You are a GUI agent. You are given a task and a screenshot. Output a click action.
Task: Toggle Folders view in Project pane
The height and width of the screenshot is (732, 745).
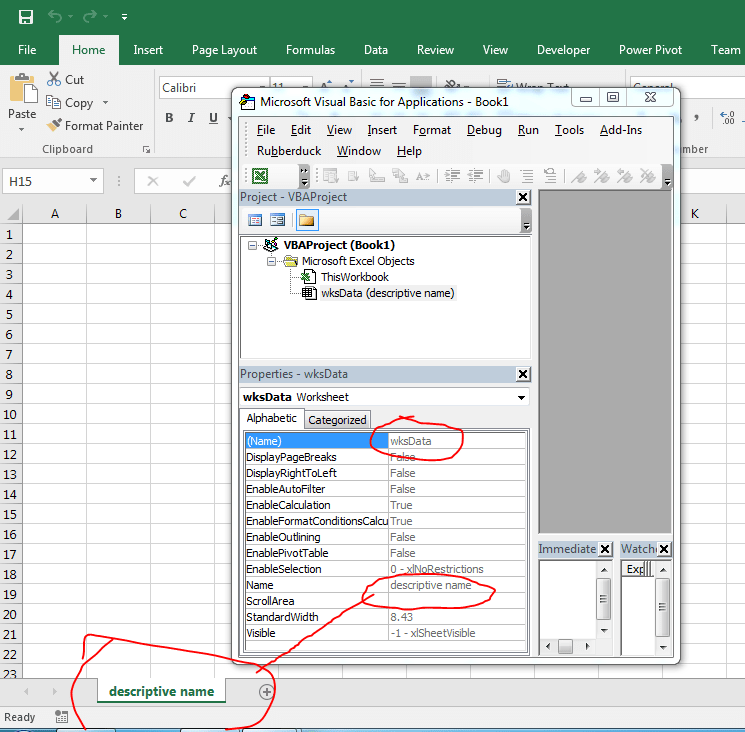coord(307,220)
